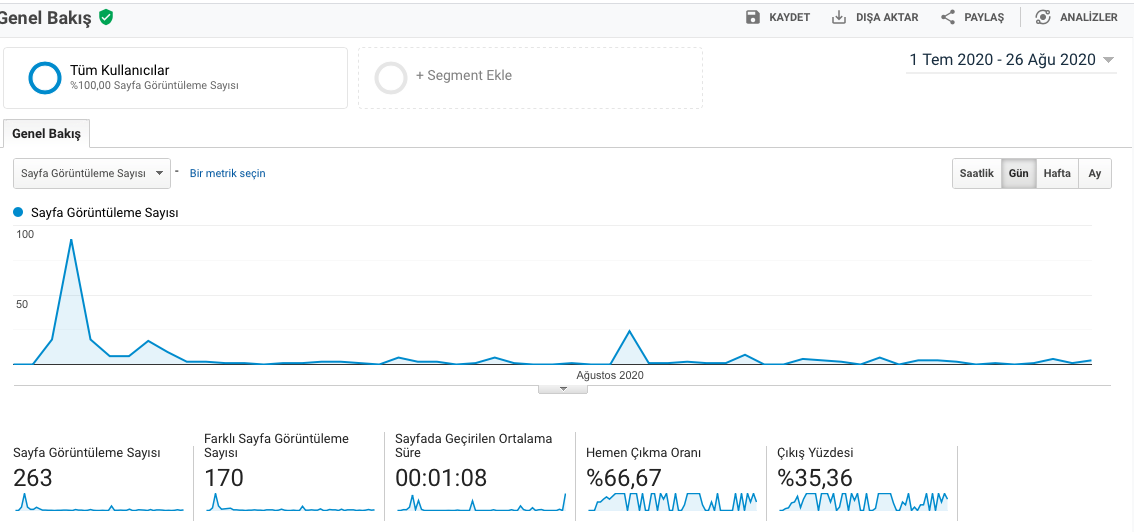The image size is (1134, 532).
Task: Open the Sayfa Görüntüleme Sayısı metric dropdown
Action: [x=92, y=173]
